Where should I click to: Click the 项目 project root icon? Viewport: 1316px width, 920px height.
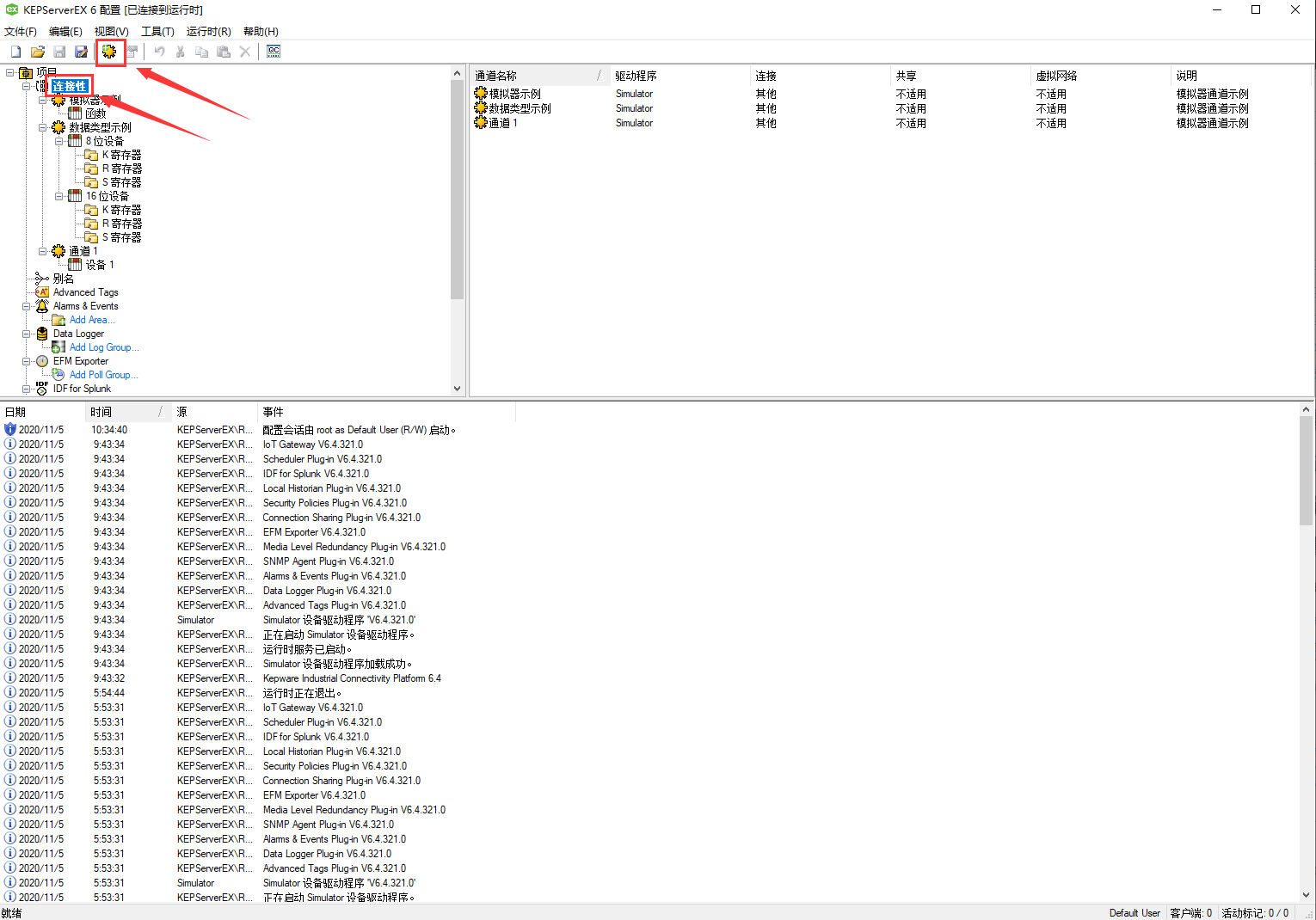pos(26,72)
